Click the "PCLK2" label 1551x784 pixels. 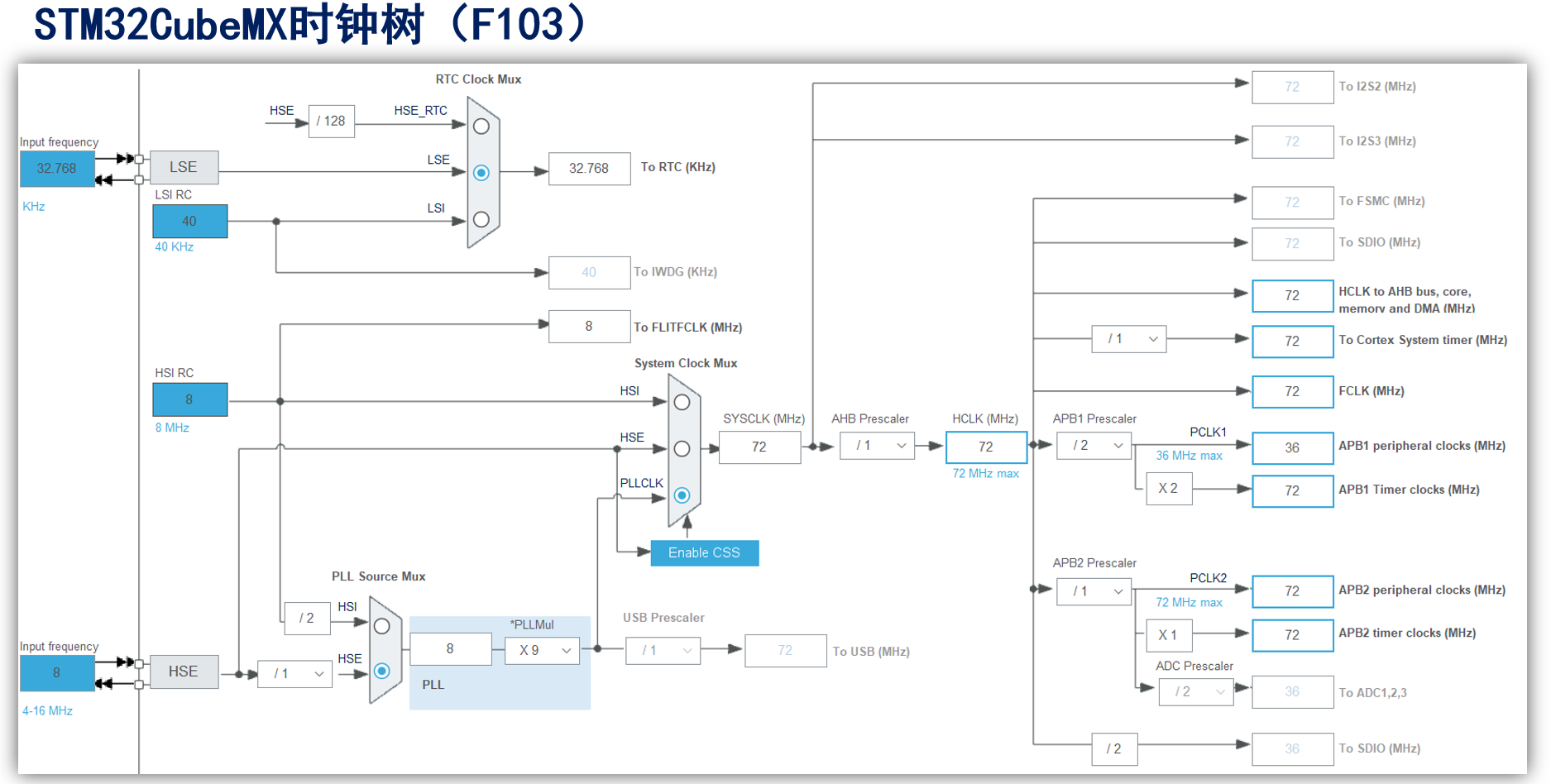(x=1209, y=578)
